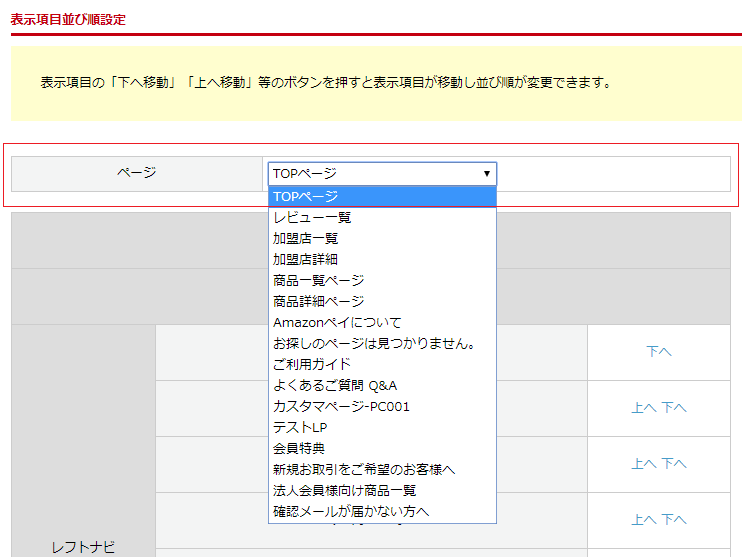
Task: Click 下へ link in the last visible row
Action: (674, 520)
